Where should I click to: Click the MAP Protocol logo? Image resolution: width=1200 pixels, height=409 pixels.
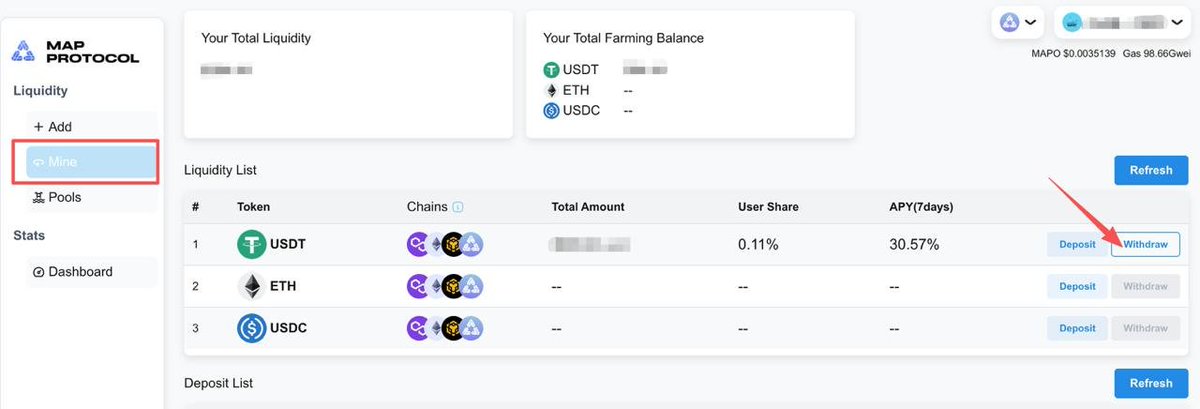coord(75,51)
